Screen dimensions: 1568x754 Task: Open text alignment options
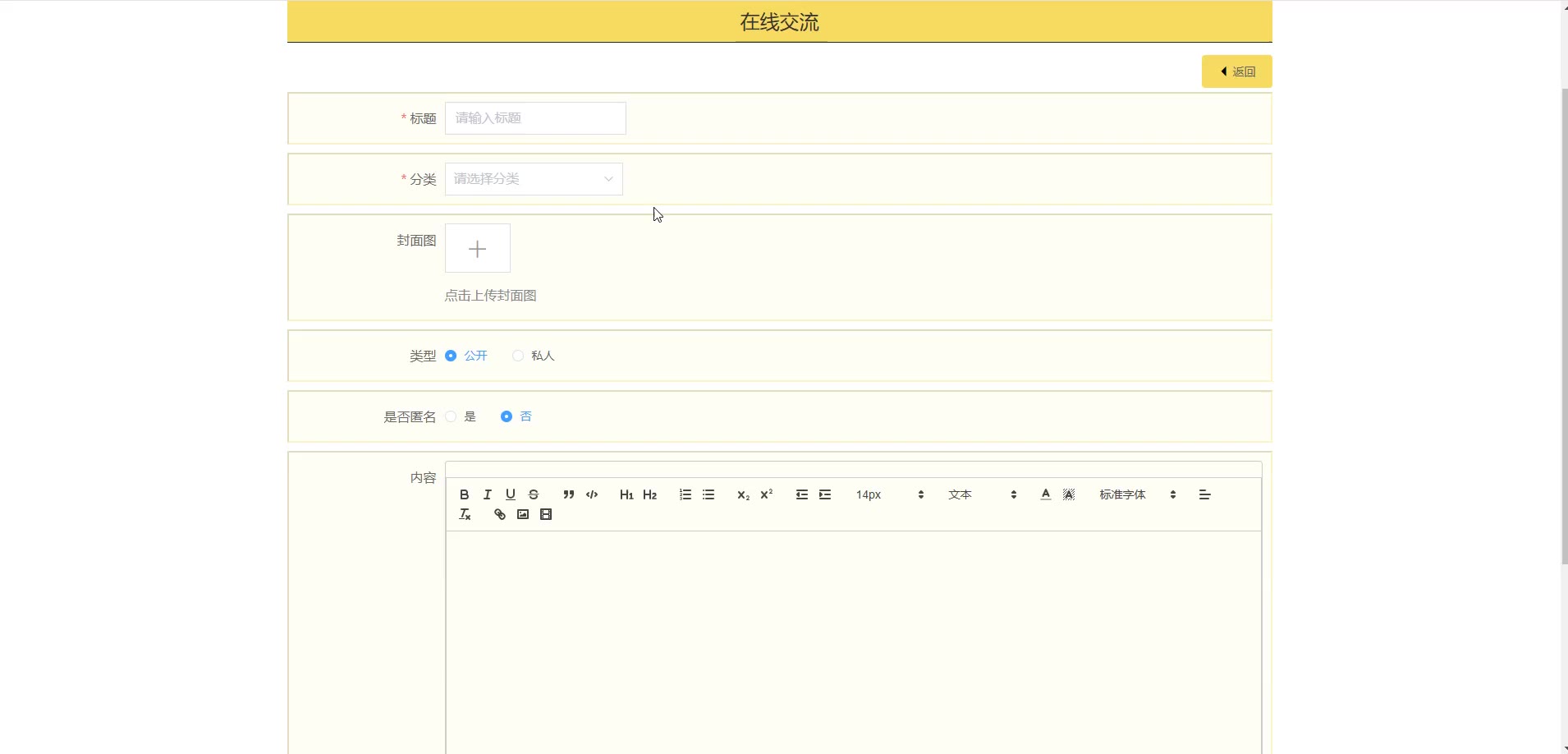tap(1204, 494)
